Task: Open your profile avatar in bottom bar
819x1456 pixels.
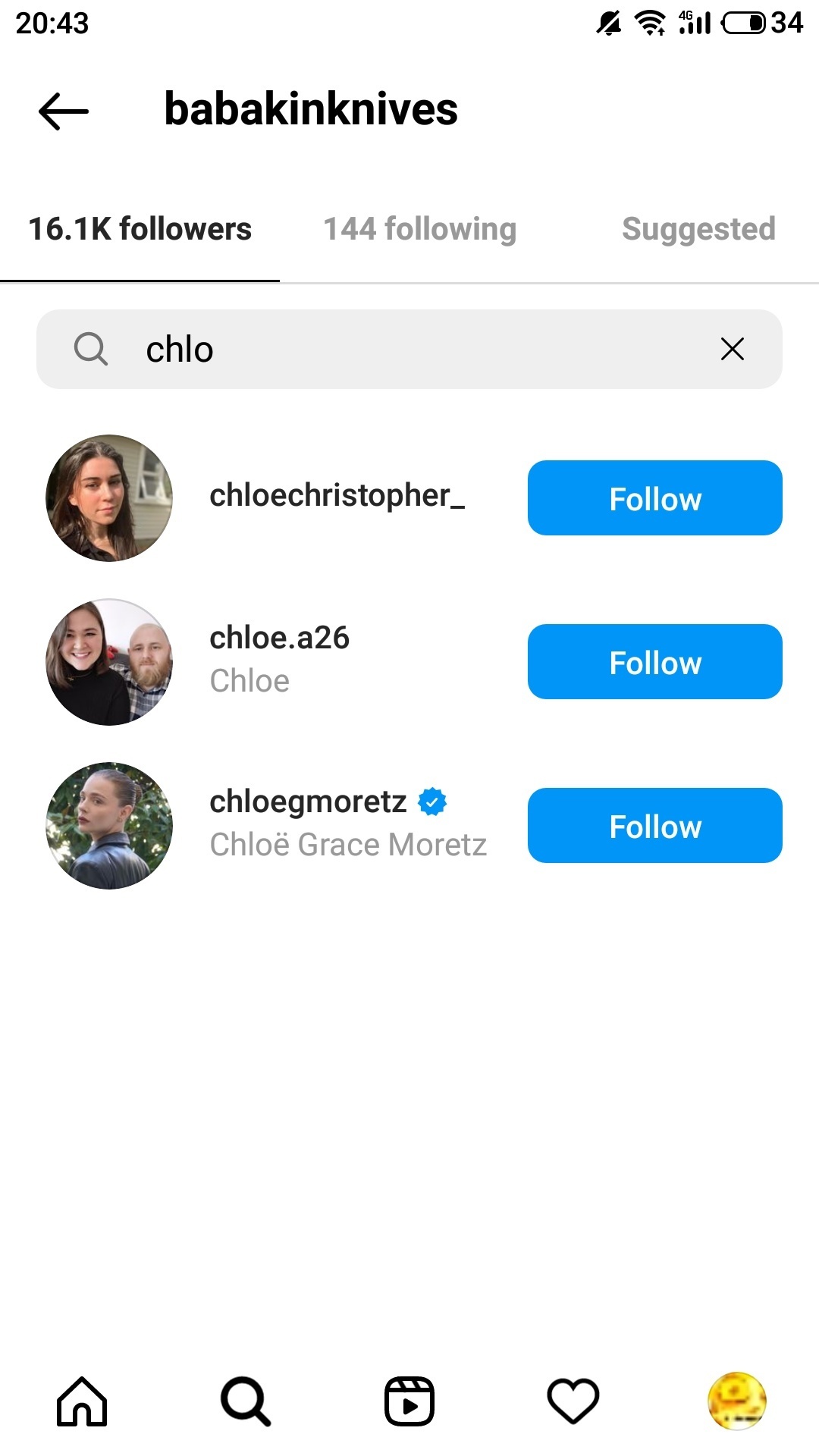Action: [736, 1401]
